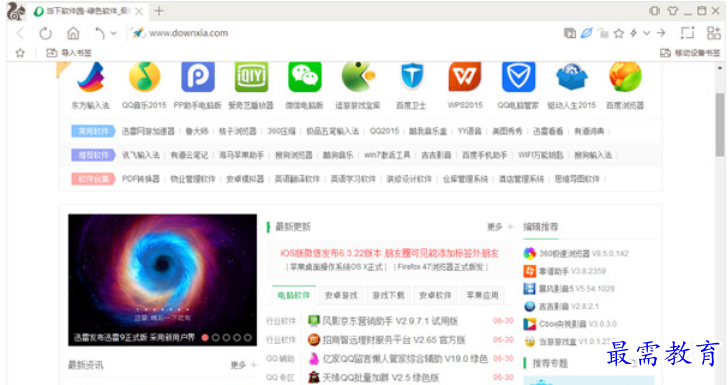
Task: Open 百度浏览器 app icon
Action: point(625,77)
